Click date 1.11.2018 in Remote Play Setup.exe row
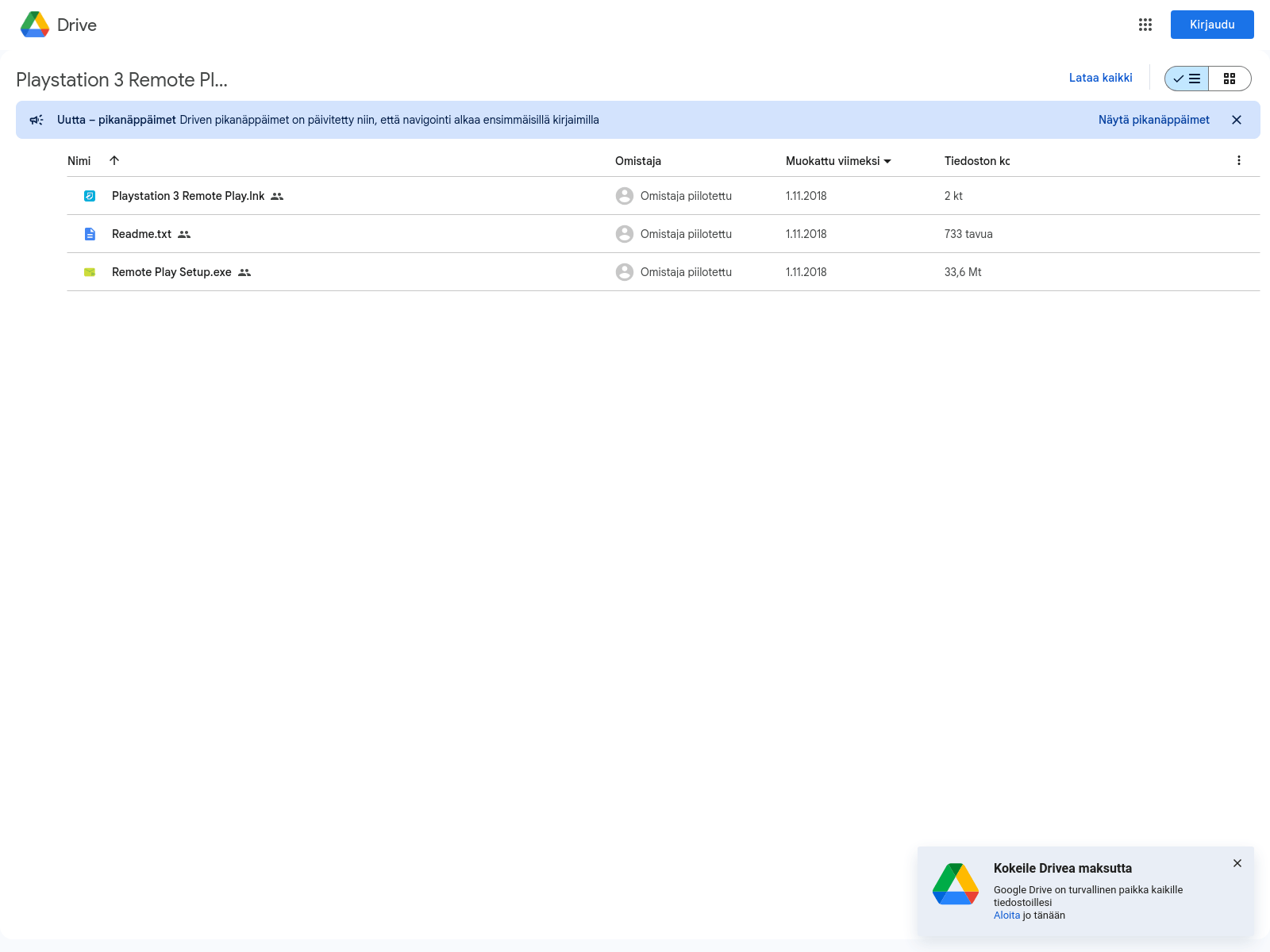 click(x=806, y=272)
